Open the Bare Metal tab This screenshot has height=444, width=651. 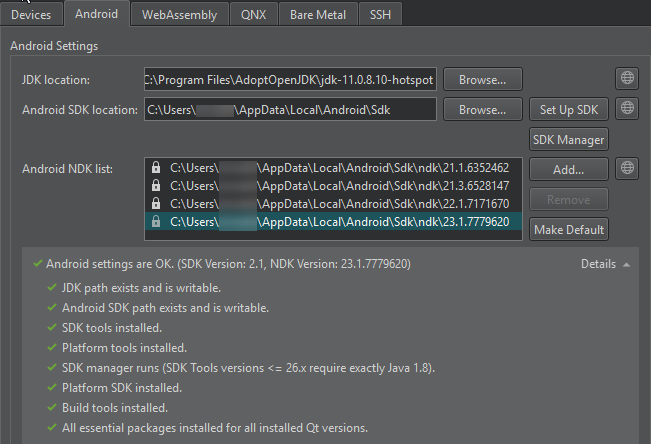point(317,14)
